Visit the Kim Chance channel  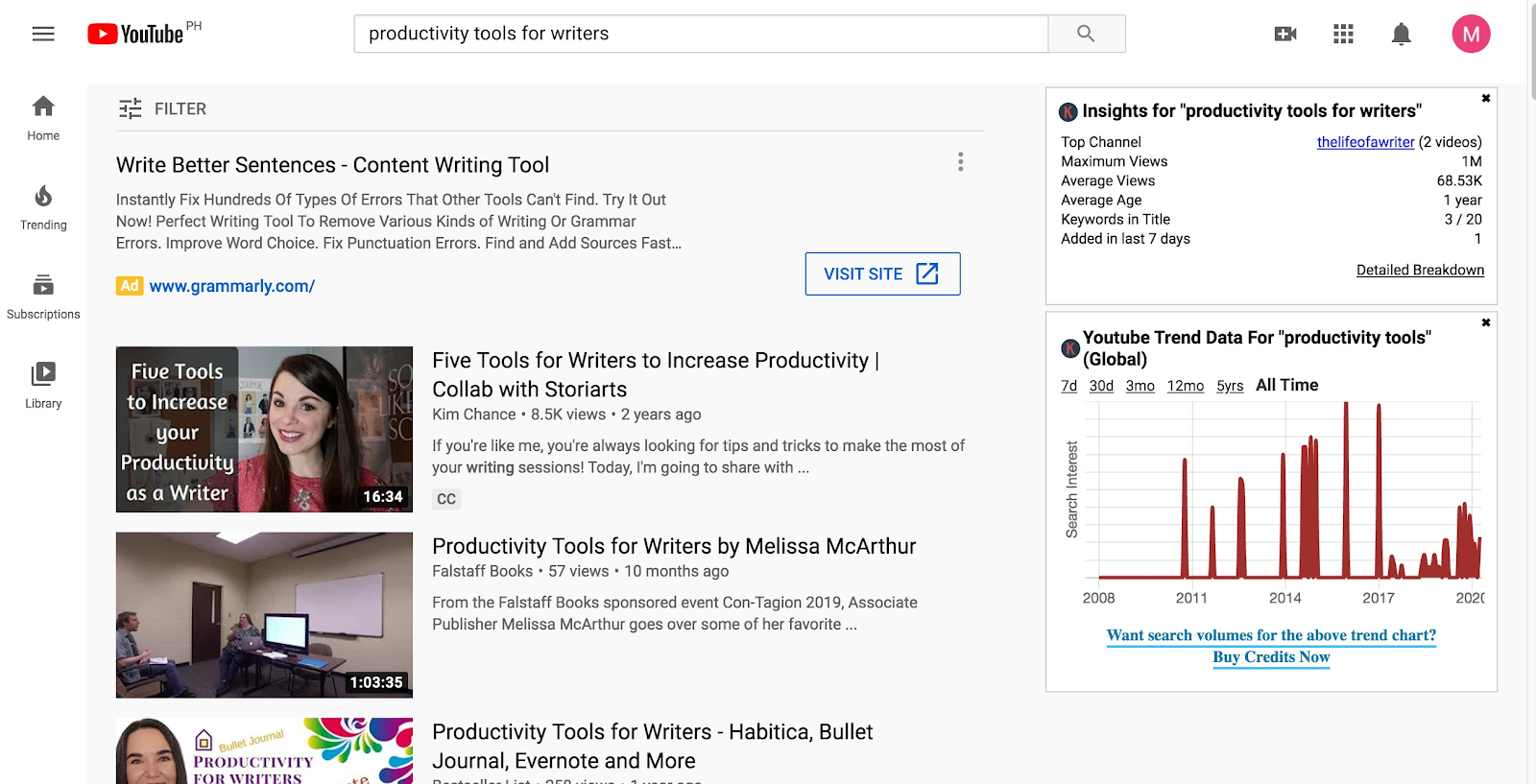[x=474, y=415]
